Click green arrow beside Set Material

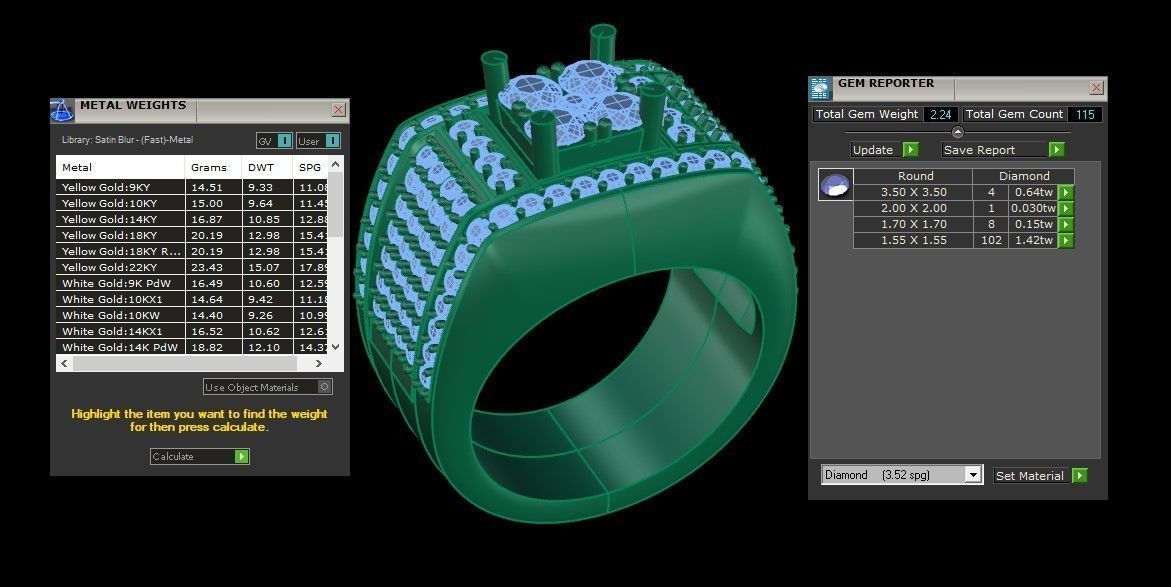coord(1079,475)
